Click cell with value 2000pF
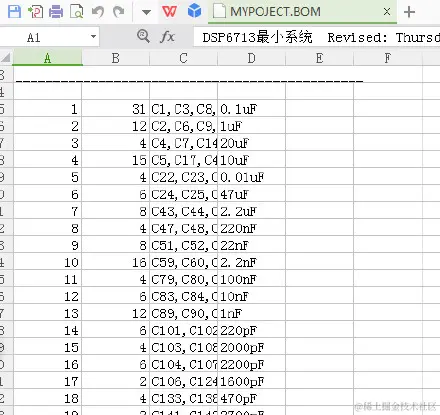Viewport: 440px width, 415px height. [251, 347]
